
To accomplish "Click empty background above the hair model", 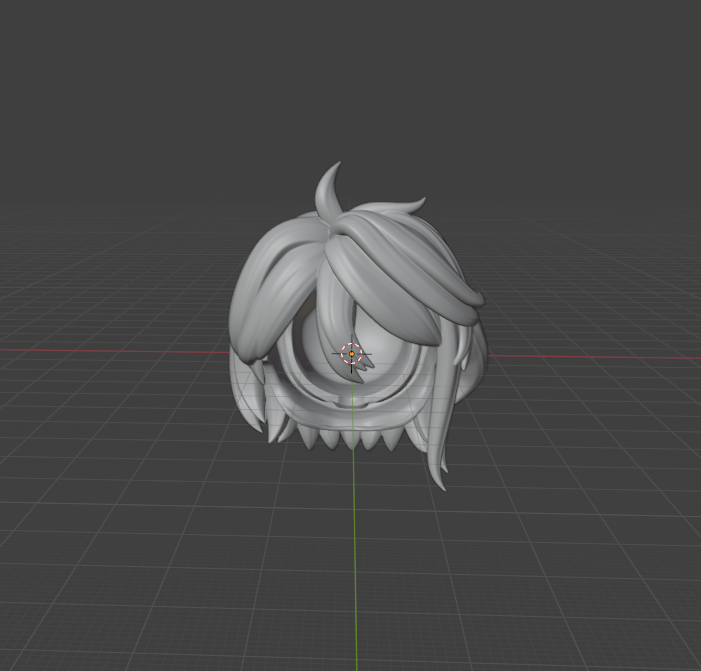I will click(x=350, y=80).
